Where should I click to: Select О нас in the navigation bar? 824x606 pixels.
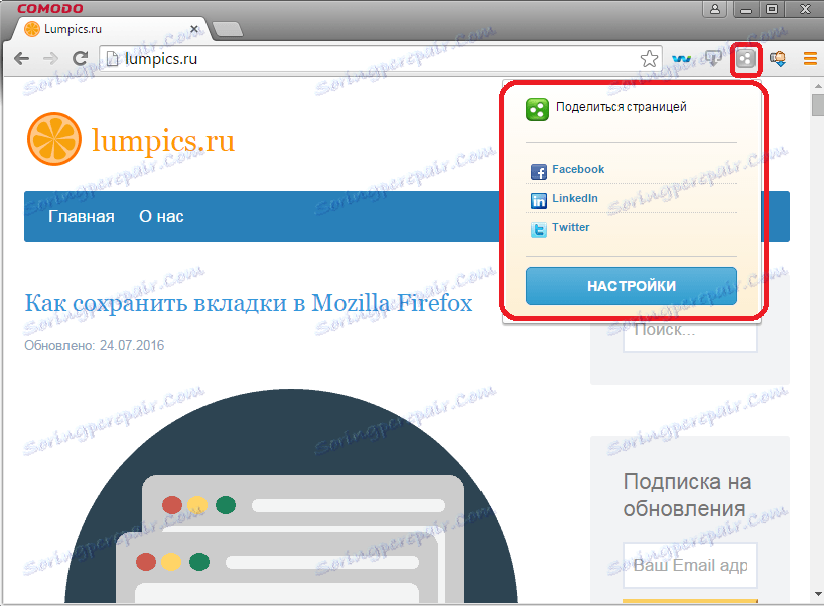160,216
